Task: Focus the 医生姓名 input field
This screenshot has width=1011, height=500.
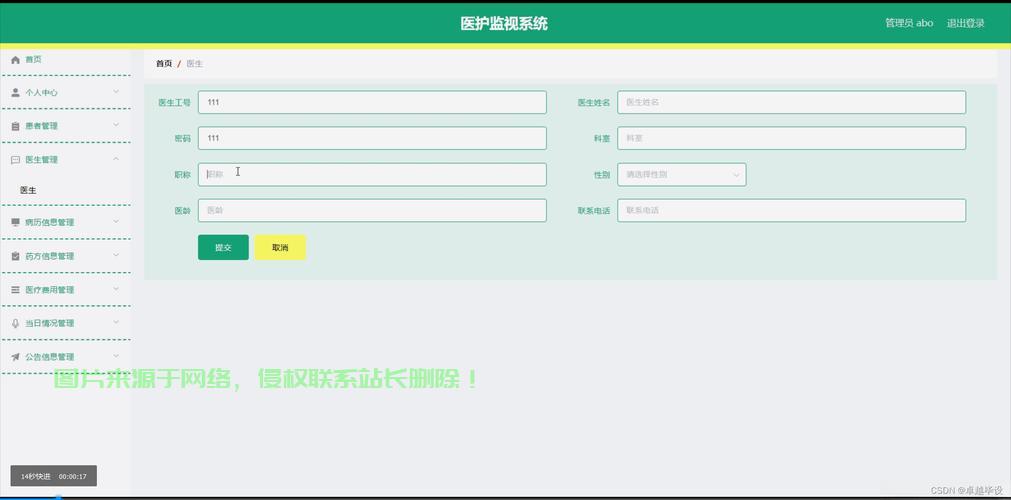Action: (791, 102)
